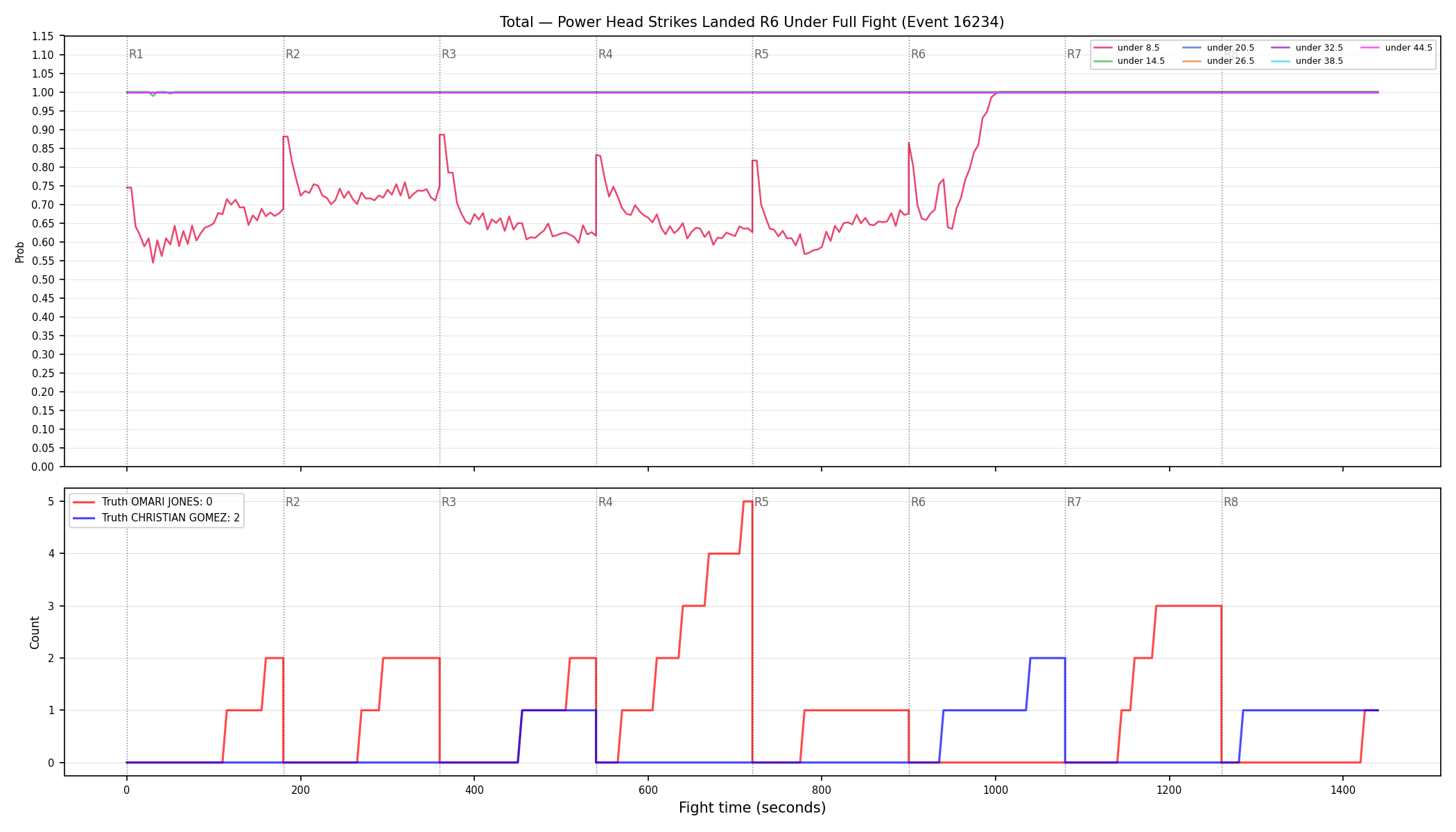Click the R1 round marker in top chart
1456x832 pixels.
[x=136, y=54]
